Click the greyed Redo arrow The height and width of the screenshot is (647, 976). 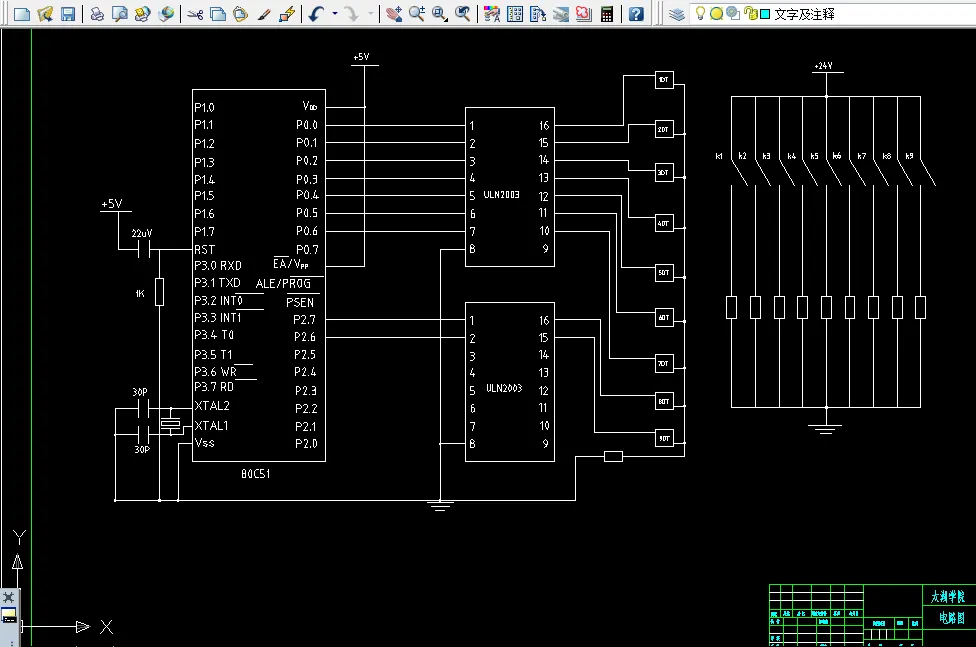tap(352, 14)
